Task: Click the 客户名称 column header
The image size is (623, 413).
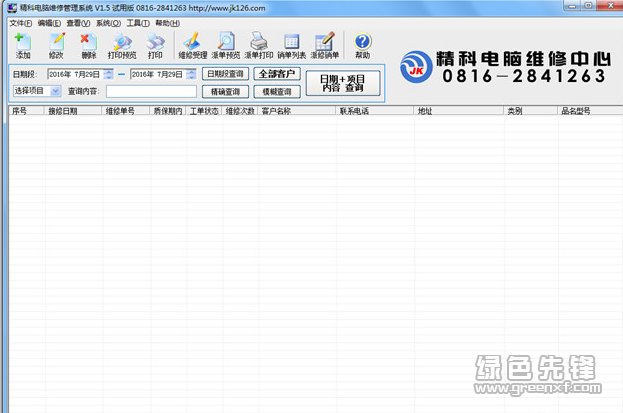Action: [x=296, y=111]
